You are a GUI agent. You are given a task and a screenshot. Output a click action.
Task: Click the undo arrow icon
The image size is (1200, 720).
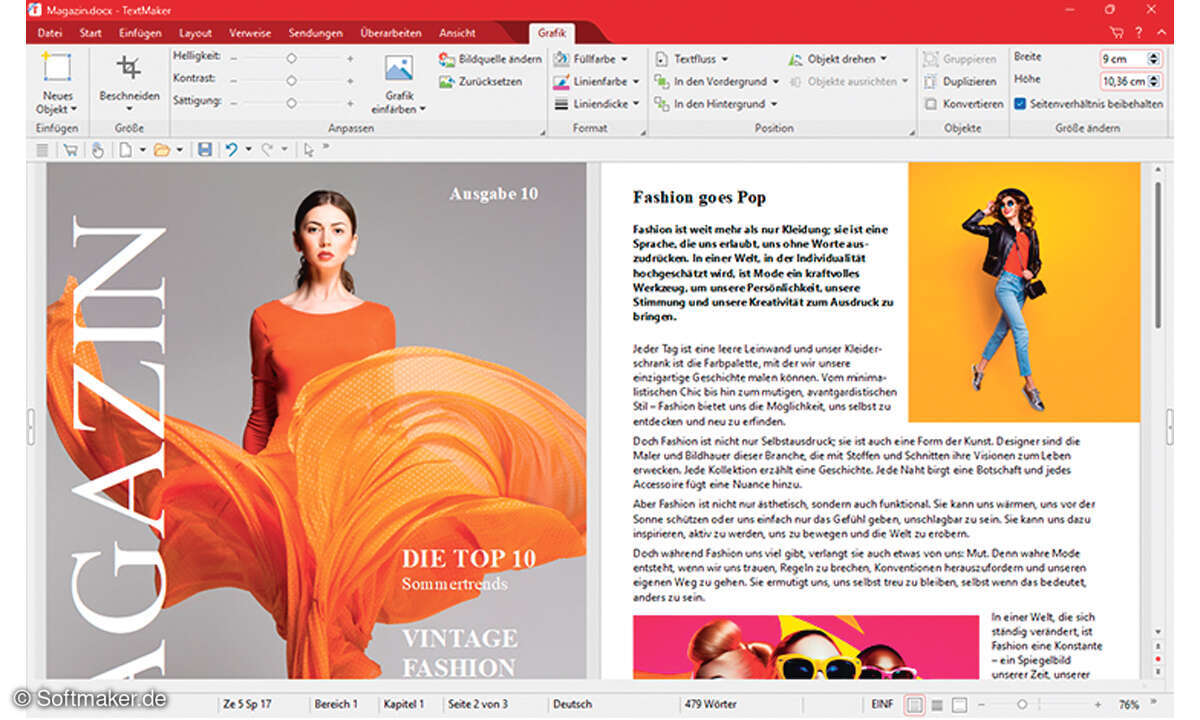[x=231, y=150]
